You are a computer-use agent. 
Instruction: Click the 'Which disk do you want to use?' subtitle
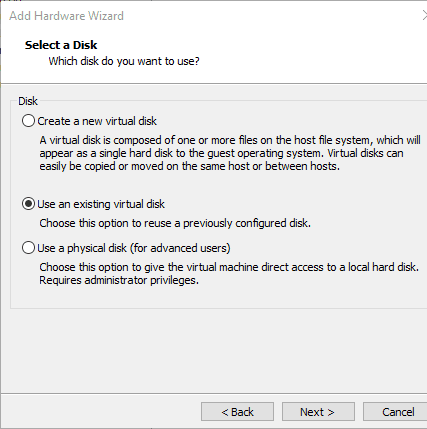pos(124,61)
